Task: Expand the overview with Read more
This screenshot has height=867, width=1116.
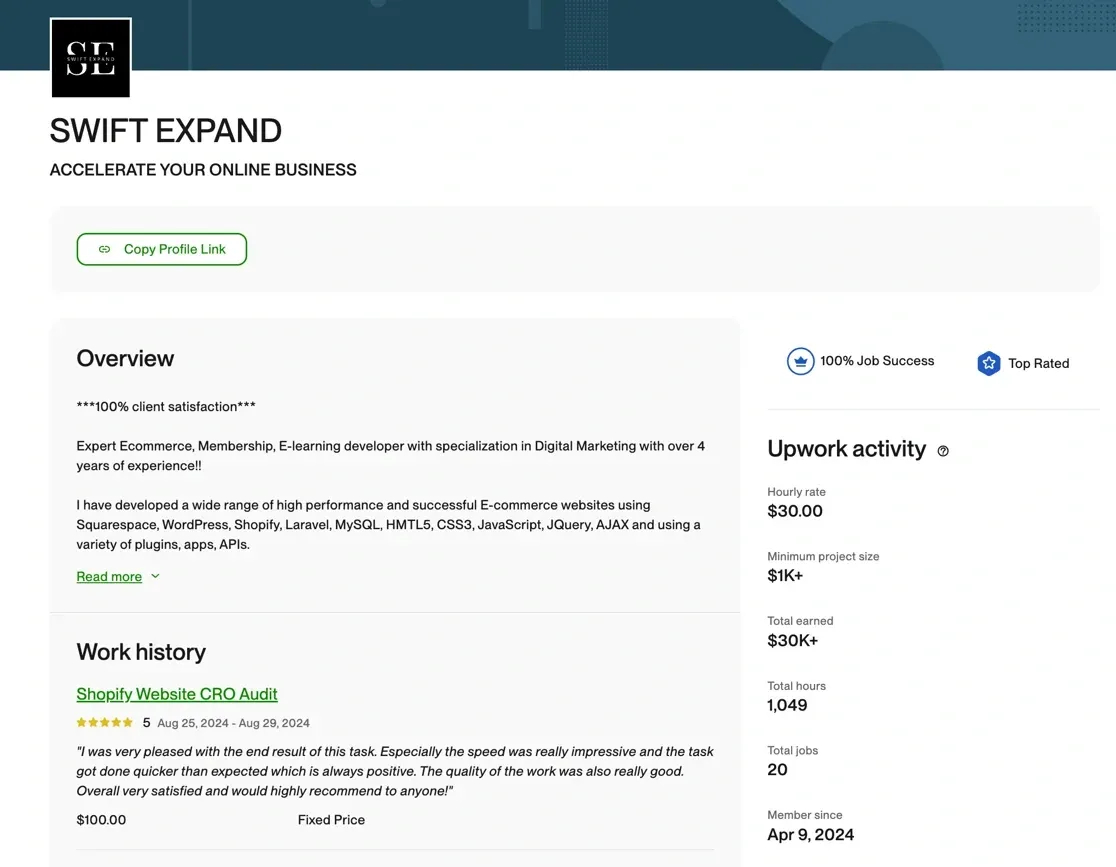Action: (109, 577)
